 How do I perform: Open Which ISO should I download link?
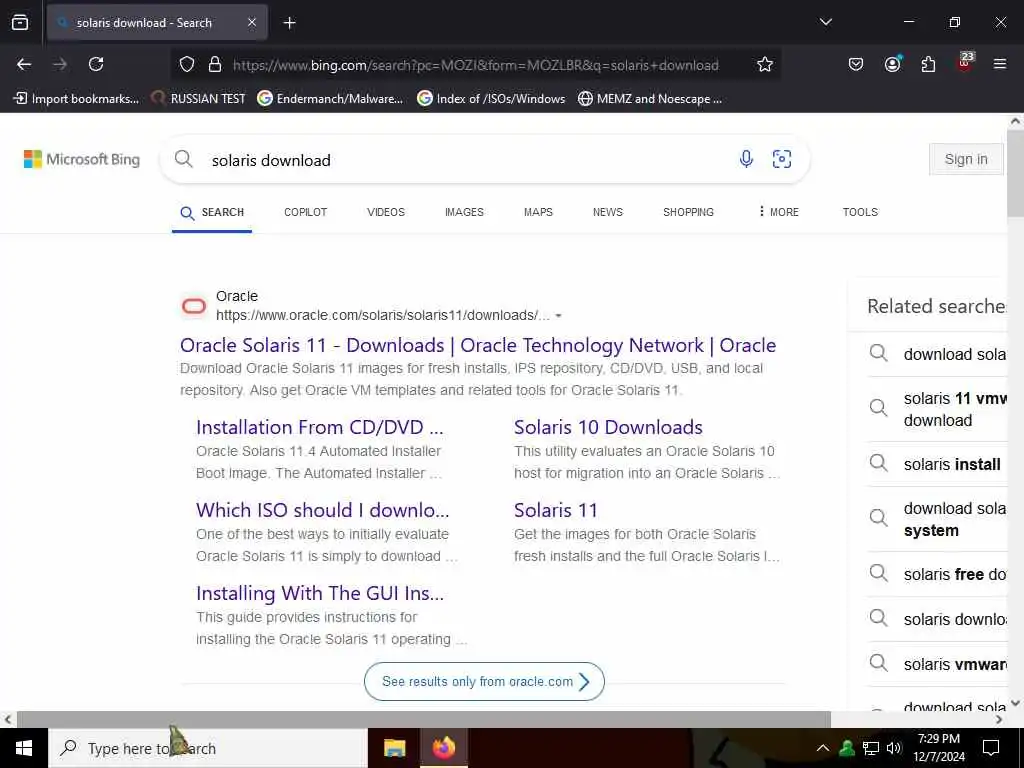pos(323,510)
